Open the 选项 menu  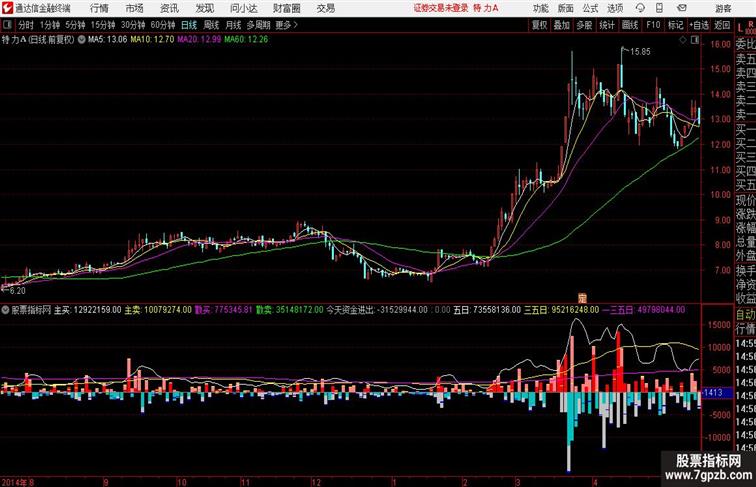tap(615, 8)
